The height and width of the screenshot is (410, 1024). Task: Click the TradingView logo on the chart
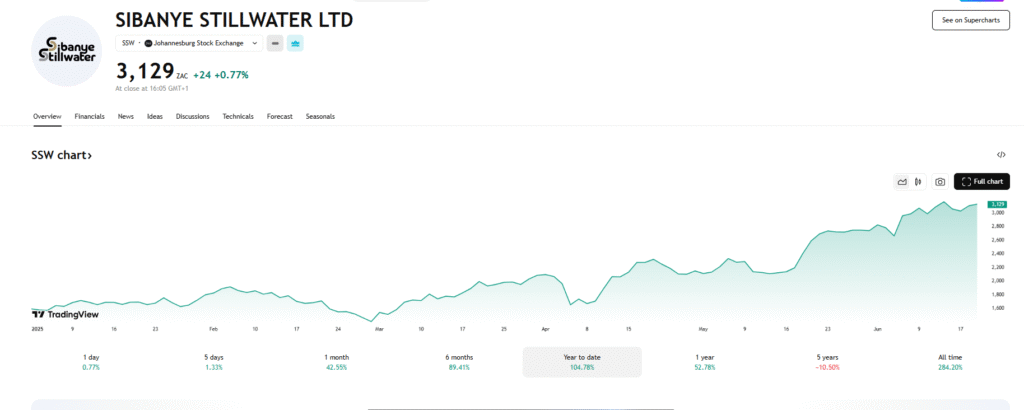(65, 314)
